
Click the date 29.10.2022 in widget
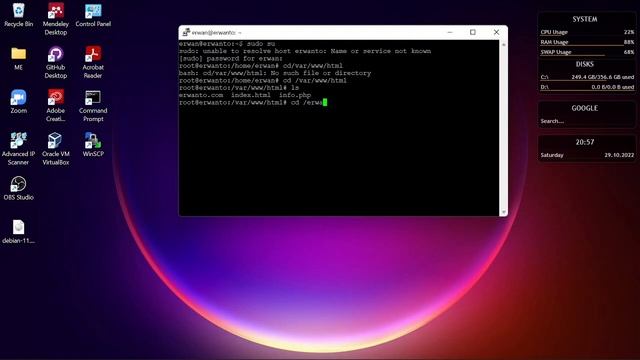point(619,155)
